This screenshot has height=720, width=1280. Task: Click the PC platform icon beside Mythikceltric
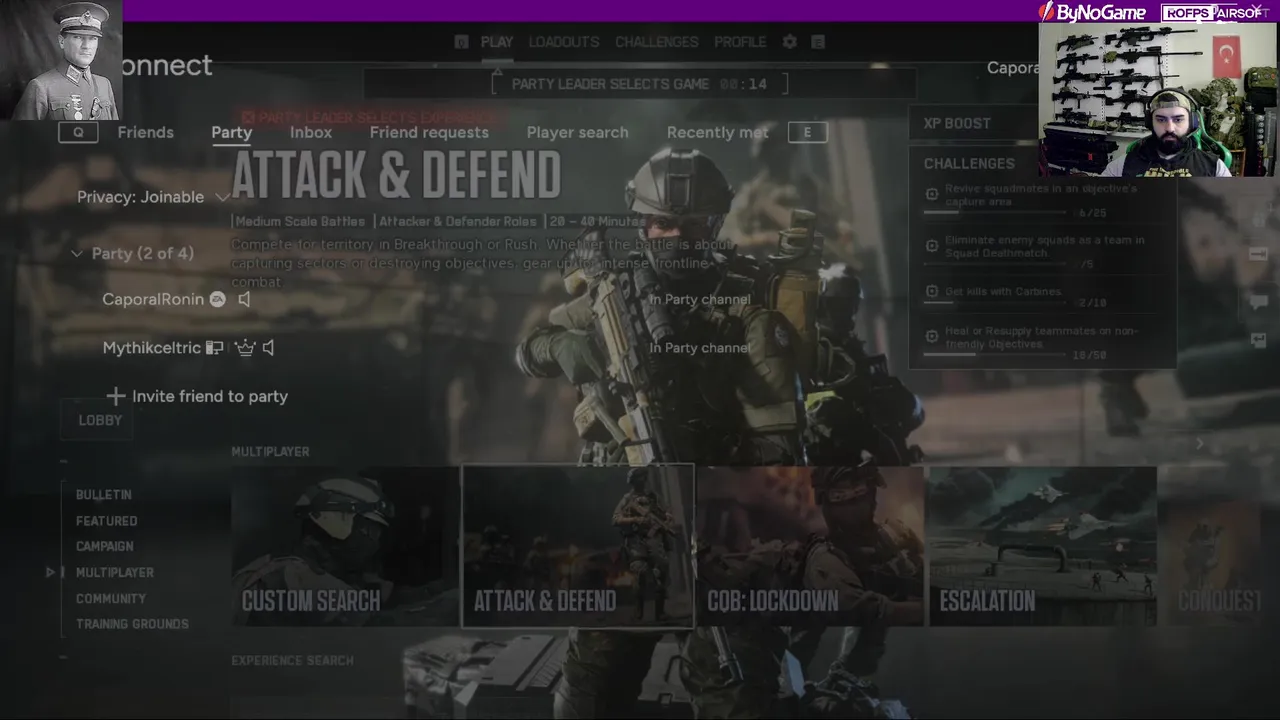point(214,348)
